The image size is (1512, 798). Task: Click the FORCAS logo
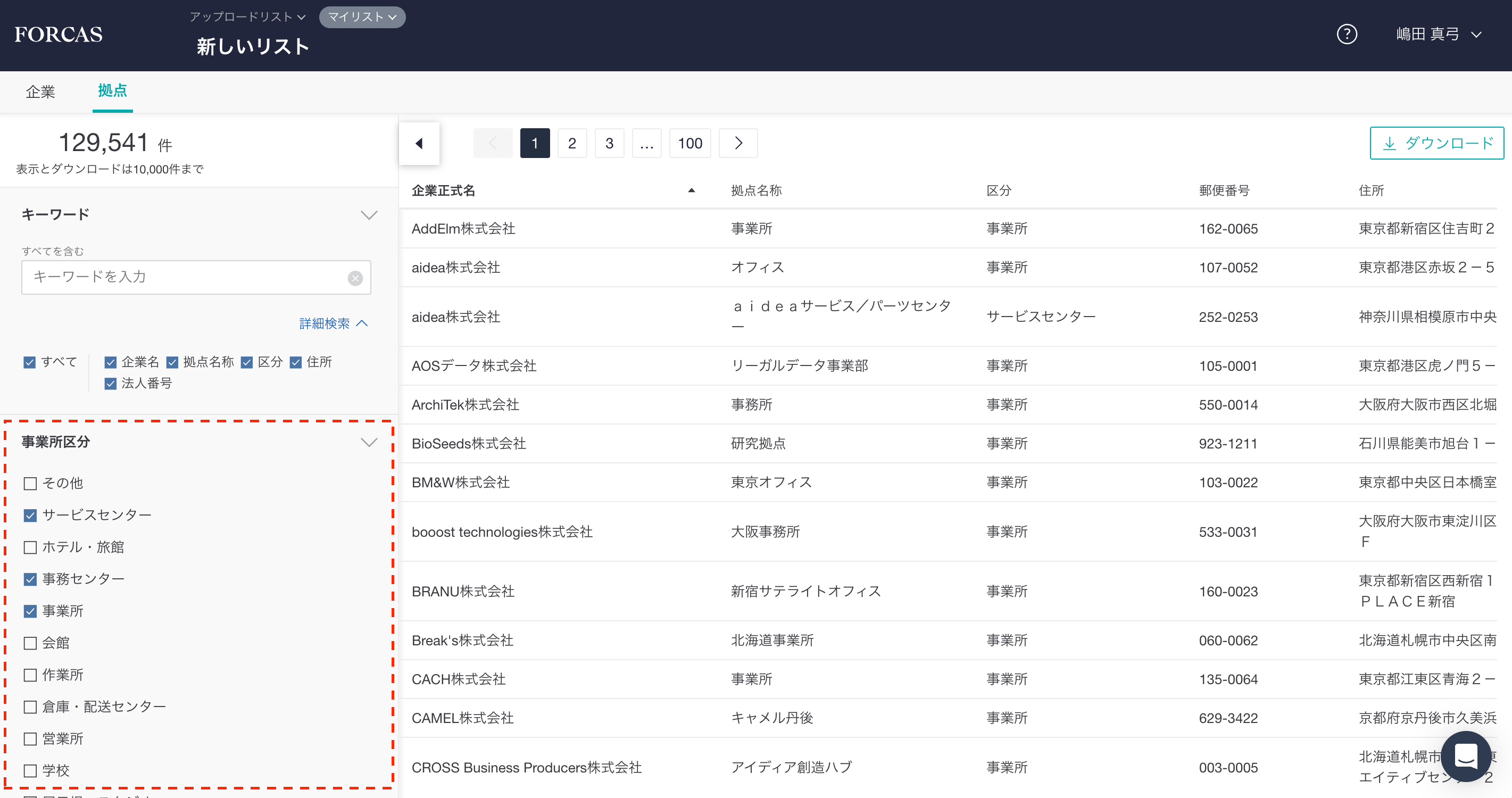(x=59, y=35)
